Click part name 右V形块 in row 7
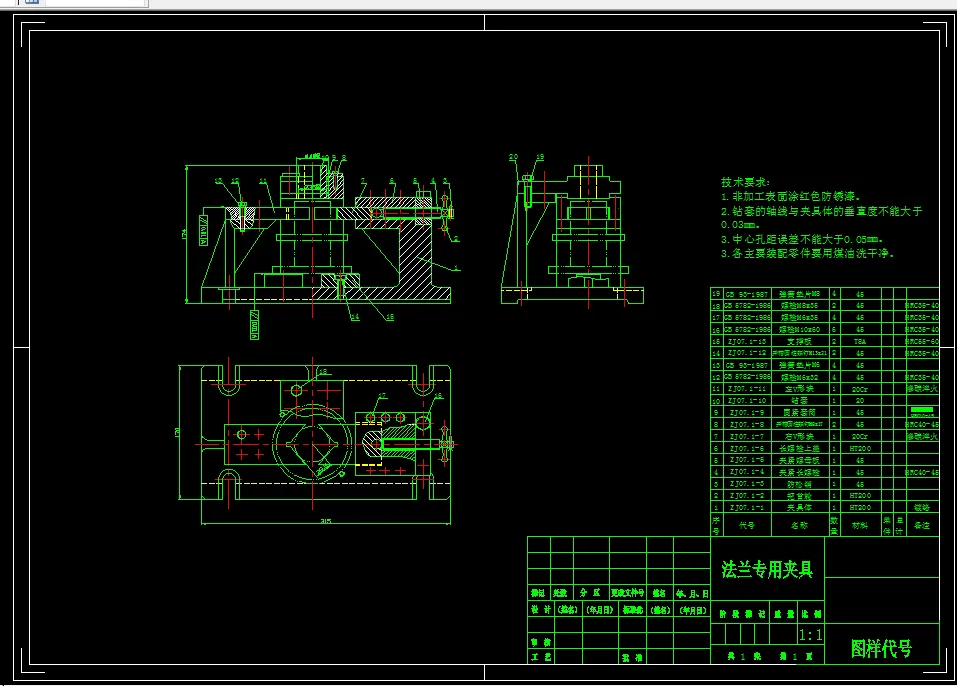Image resolution: width=957 pixels, height=686 pixels. click(x=799, y=436)
